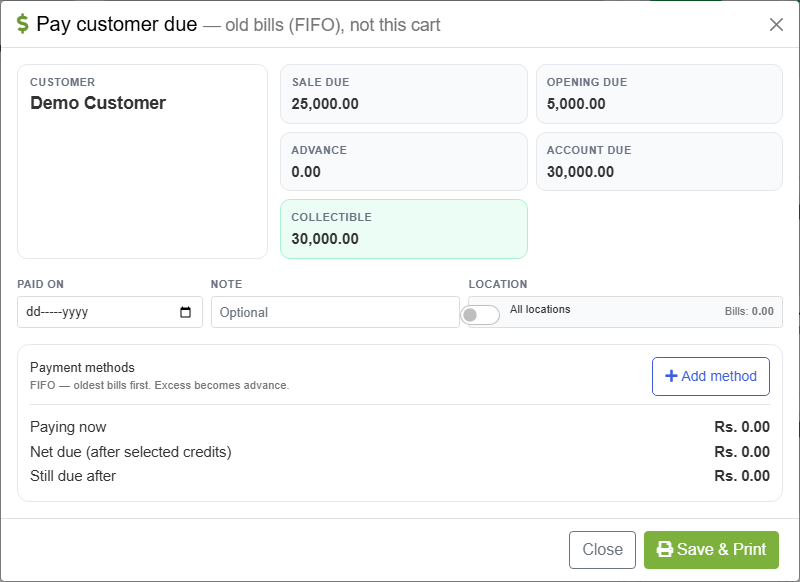Click the Demo Customer name
Screen dimensions: 800x582
point(98,103)
